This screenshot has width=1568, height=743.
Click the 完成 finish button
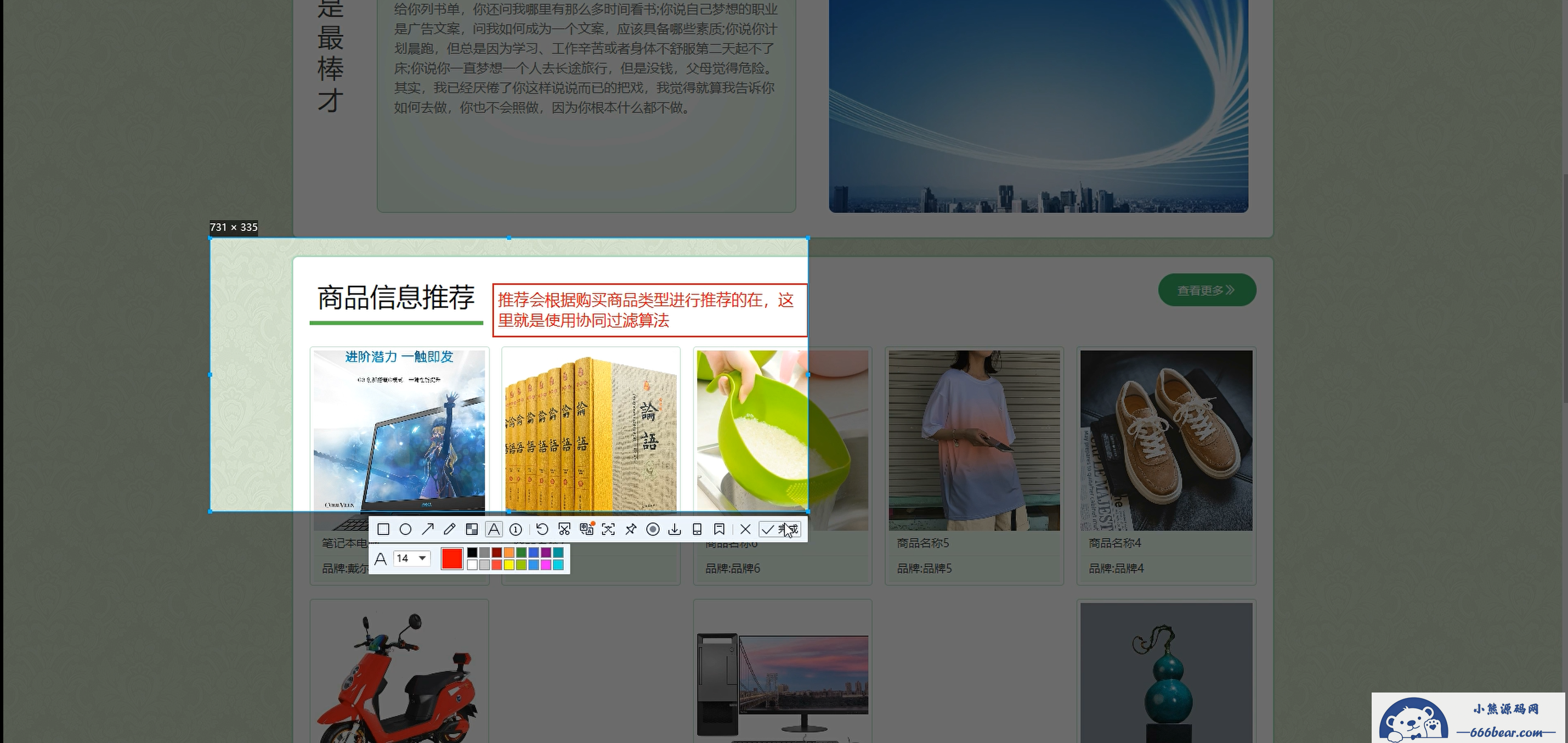click(780, 529)
